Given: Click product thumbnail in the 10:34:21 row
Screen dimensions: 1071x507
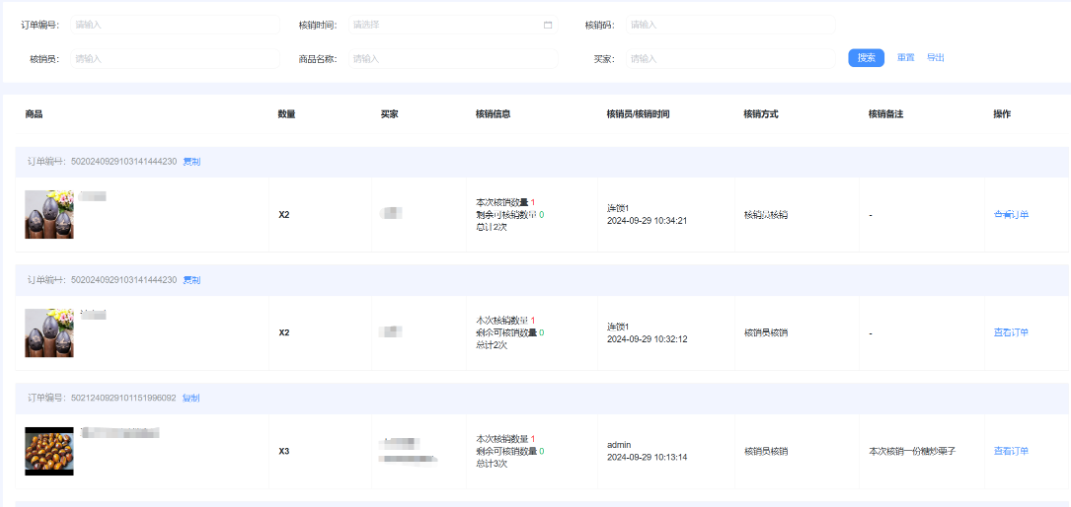Looking at the screenshot, I should tap(49, 214).
